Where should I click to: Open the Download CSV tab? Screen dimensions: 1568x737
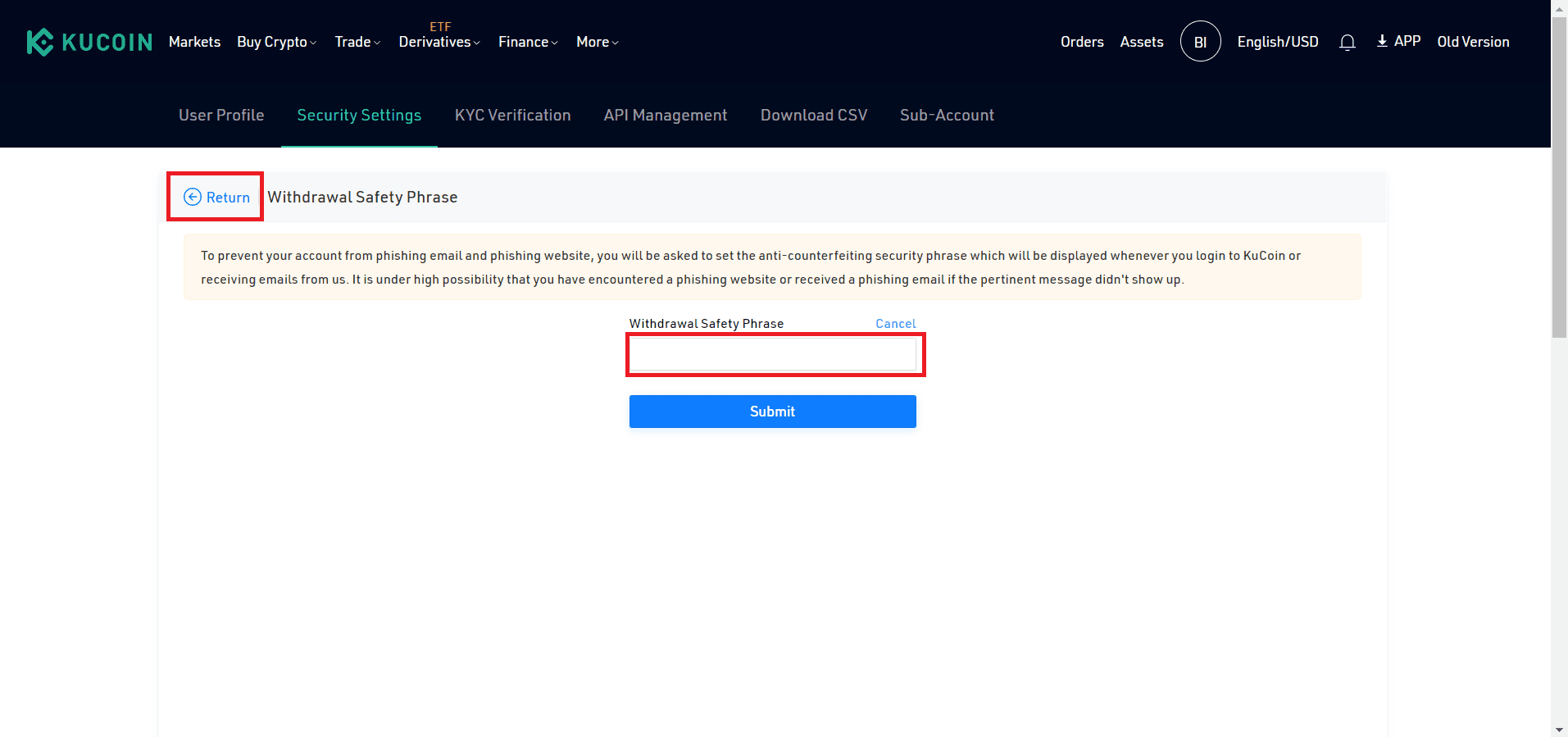point(814,115)
